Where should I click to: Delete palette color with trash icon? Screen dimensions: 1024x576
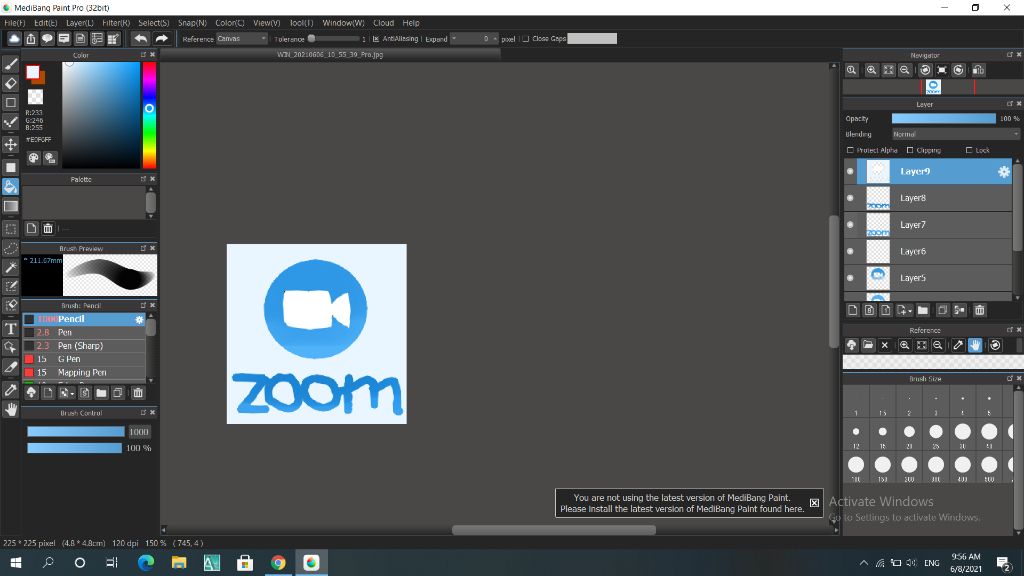48,229
